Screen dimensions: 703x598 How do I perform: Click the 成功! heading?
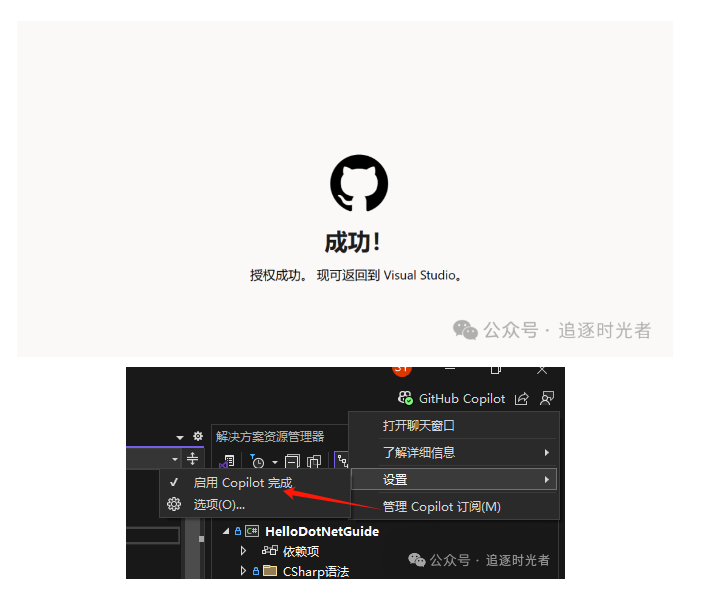point(352,243)
